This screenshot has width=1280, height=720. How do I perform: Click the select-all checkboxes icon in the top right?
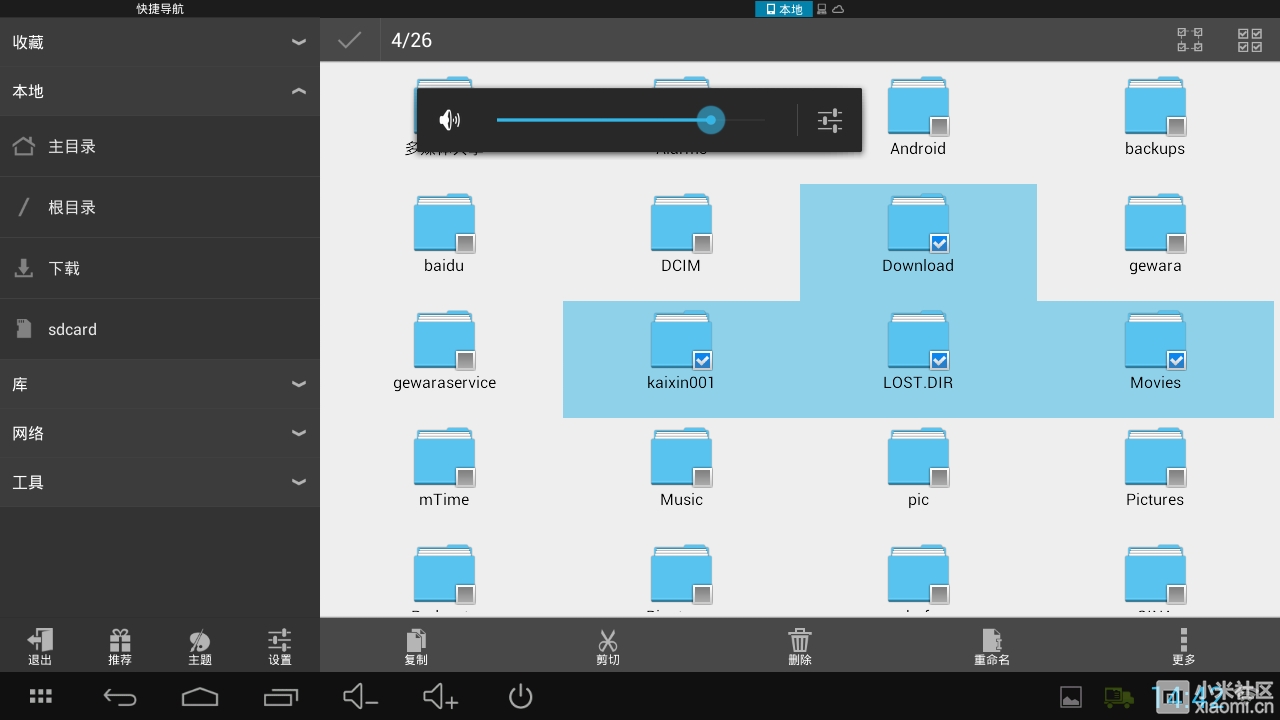[1249, 40]
